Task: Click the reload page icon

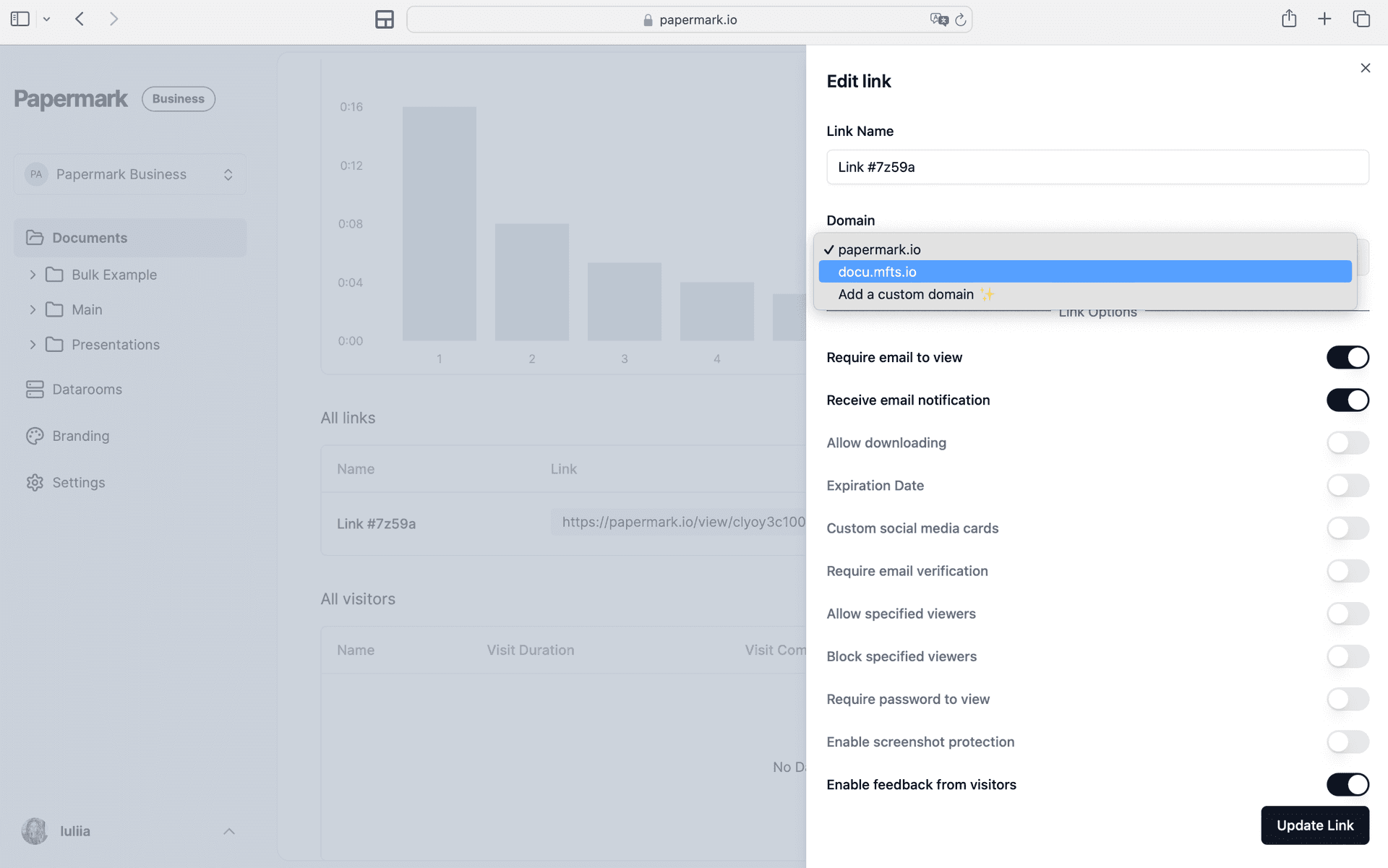Action: coord(960,20)
